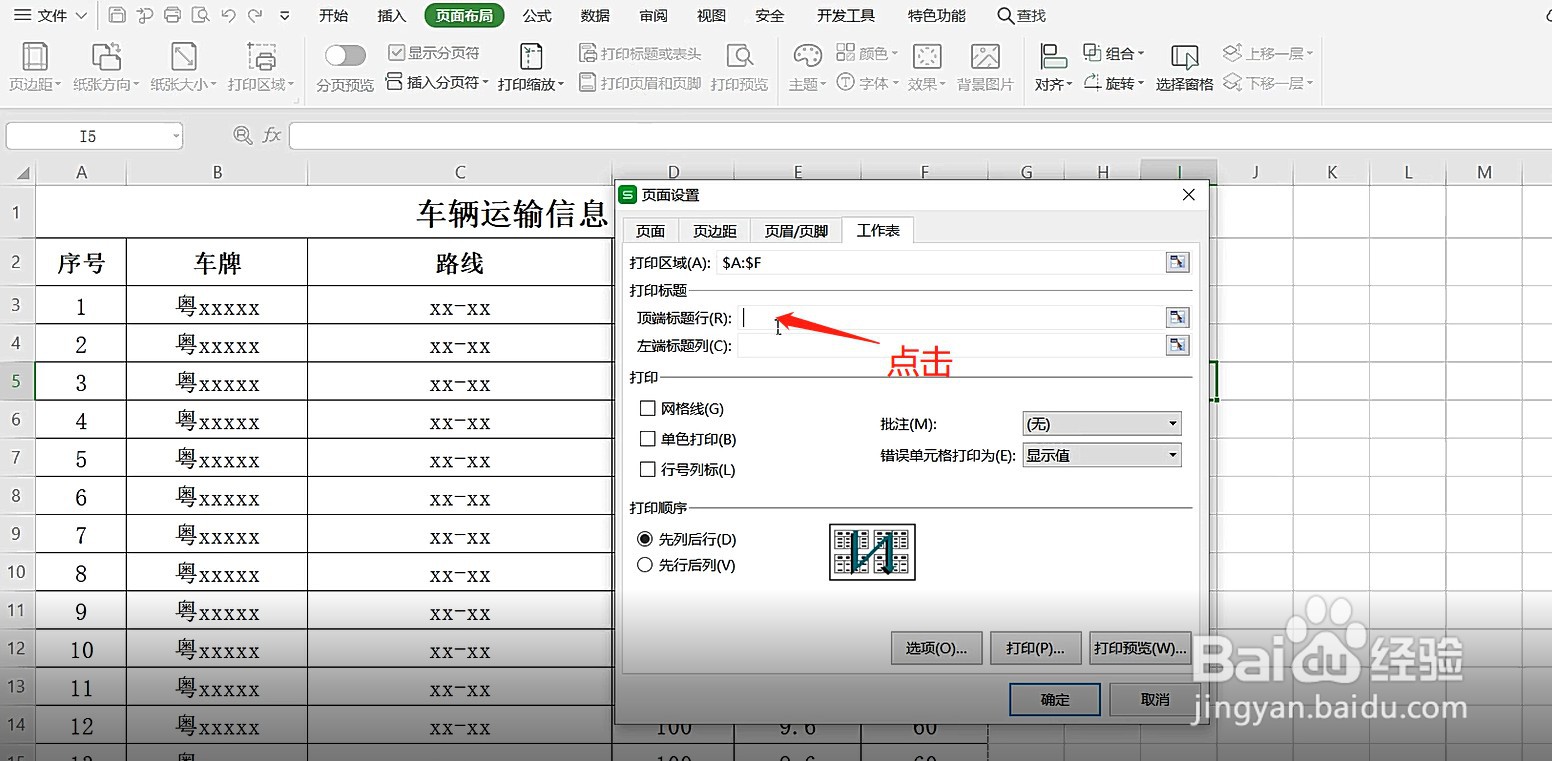The image size is (1552, 761).
Task: Open the 开始 ribbon tab
Action: 333,15
